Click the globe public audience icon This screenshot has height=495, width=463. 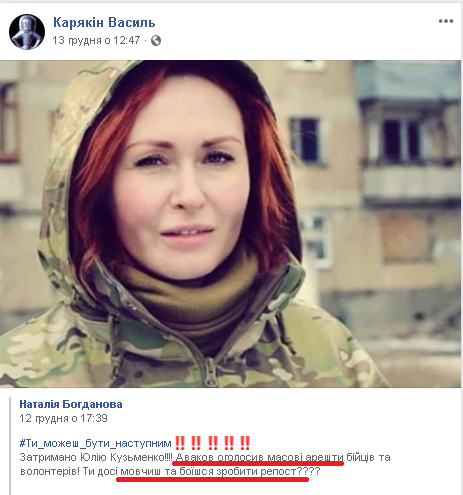(156, 41)
